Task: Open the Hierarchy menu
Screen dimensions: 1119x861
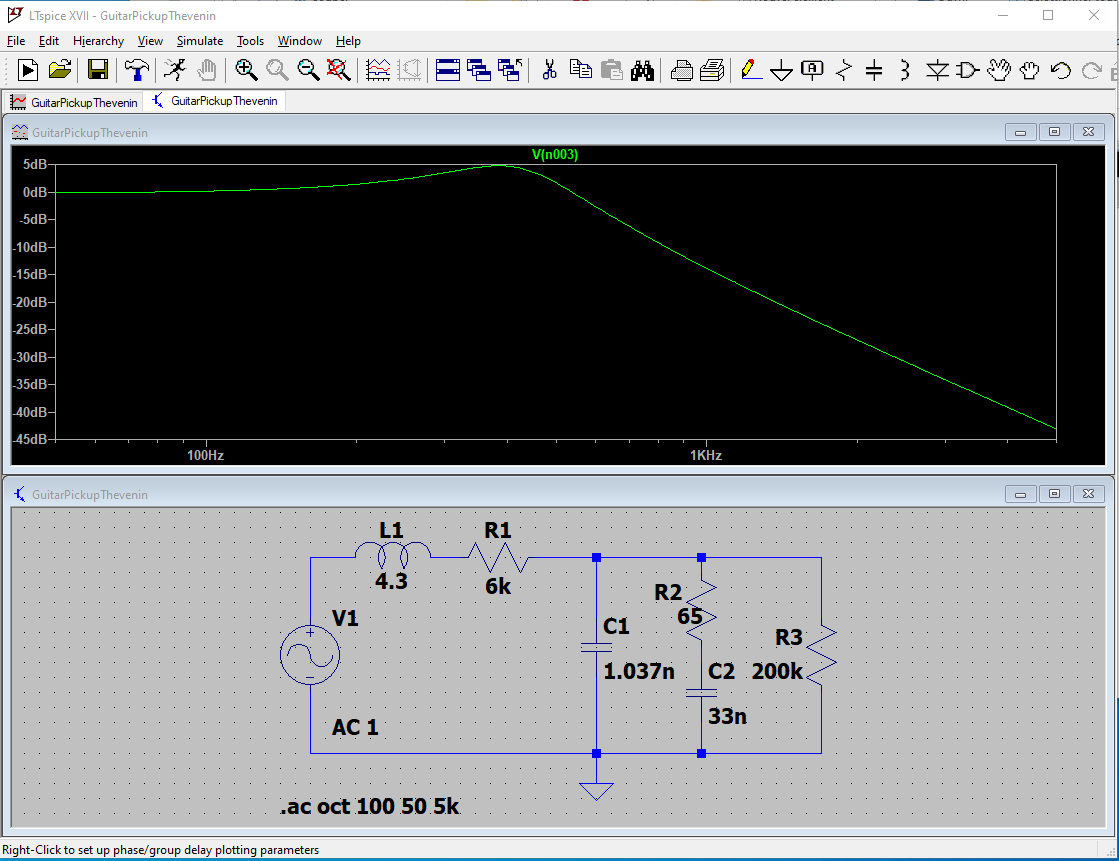Action: [x=98, y=41]
